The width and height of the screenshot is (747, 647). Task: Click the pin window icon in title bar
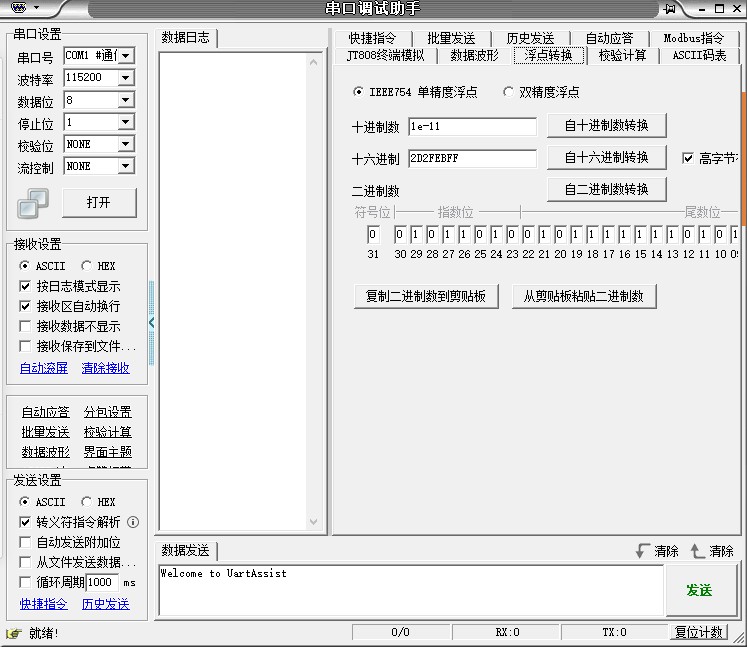point(669,9)
